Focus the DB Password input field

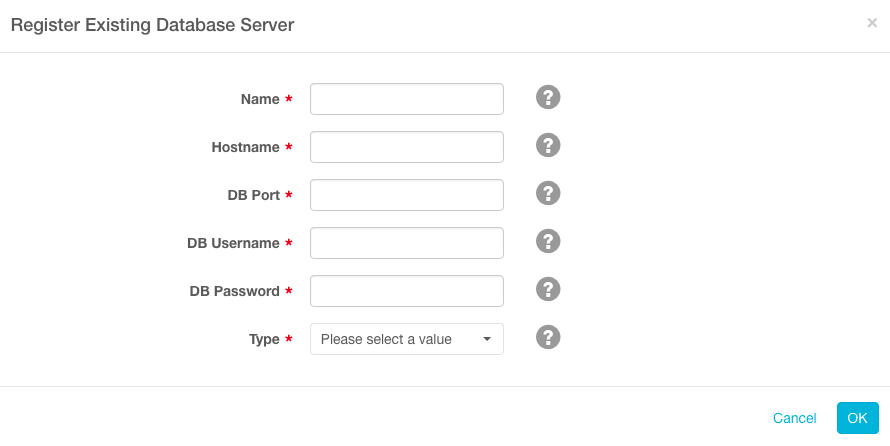(x=407, y=291)
